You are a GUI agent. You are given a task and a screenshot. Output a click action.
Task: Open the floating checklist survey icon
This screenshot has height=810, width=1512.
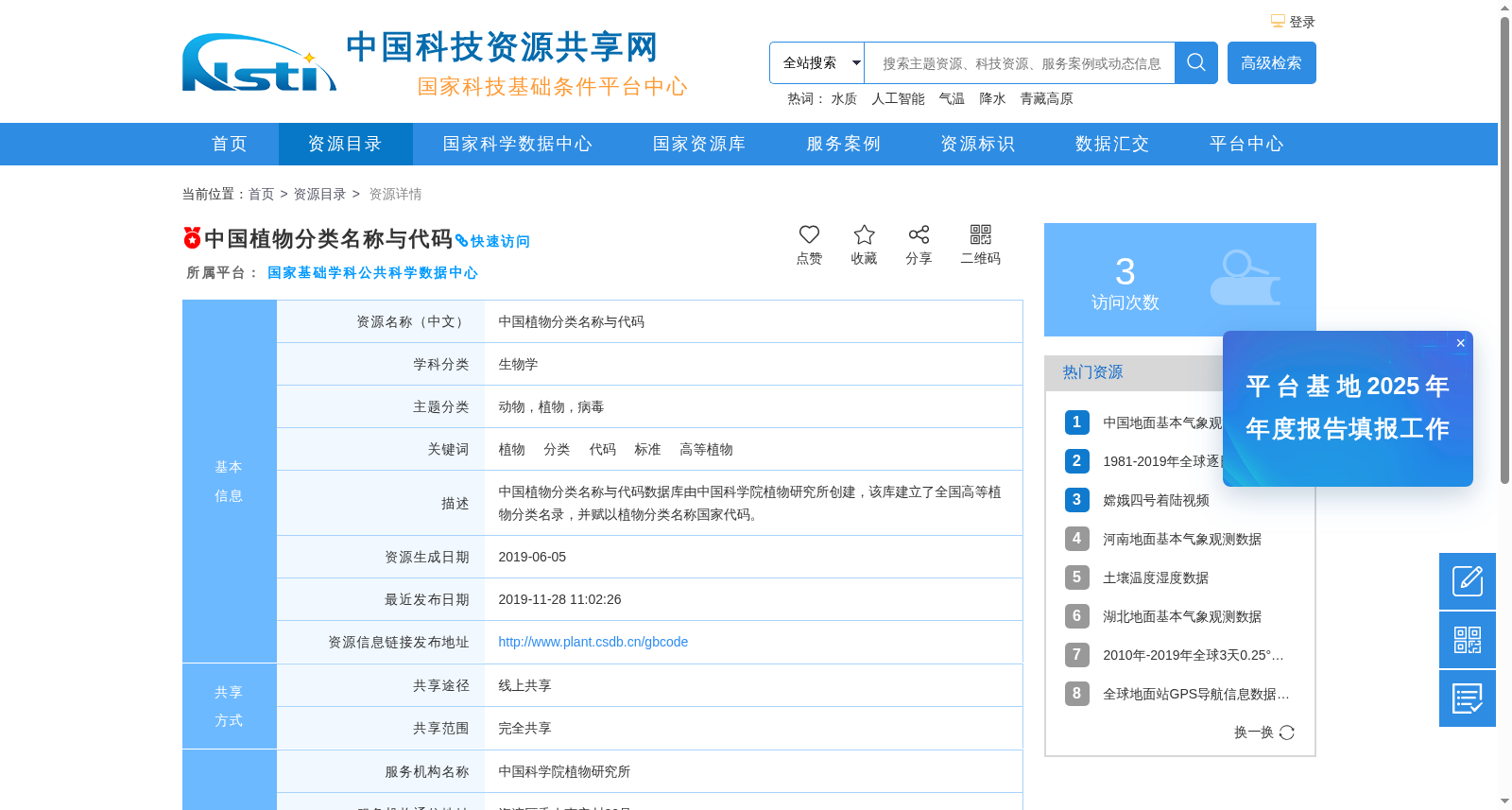(1468, 698)
